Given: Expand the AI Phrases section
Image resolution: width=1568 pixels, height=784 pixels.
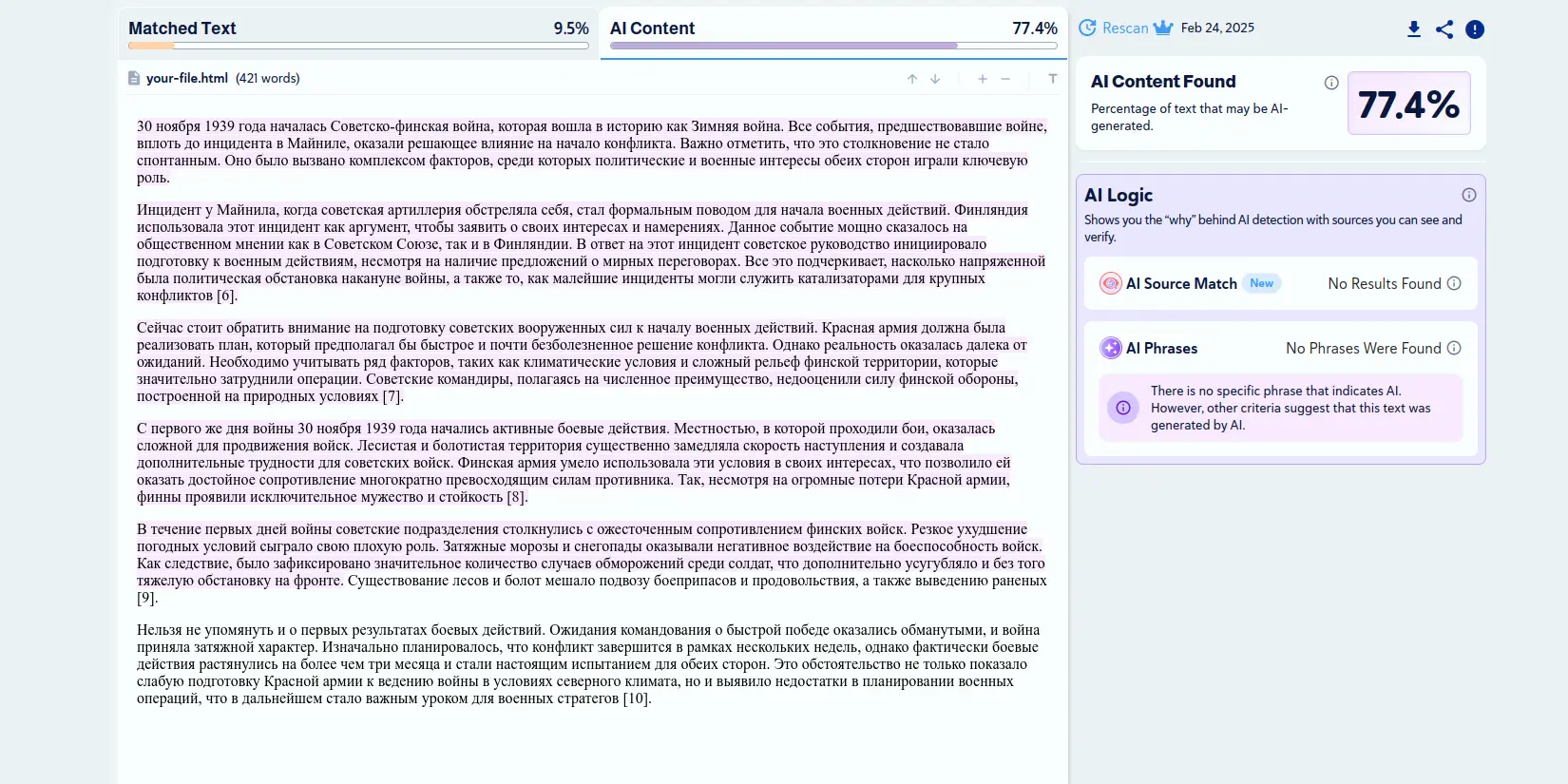Looking at the screenshot, I should (x=1161, y=348).
